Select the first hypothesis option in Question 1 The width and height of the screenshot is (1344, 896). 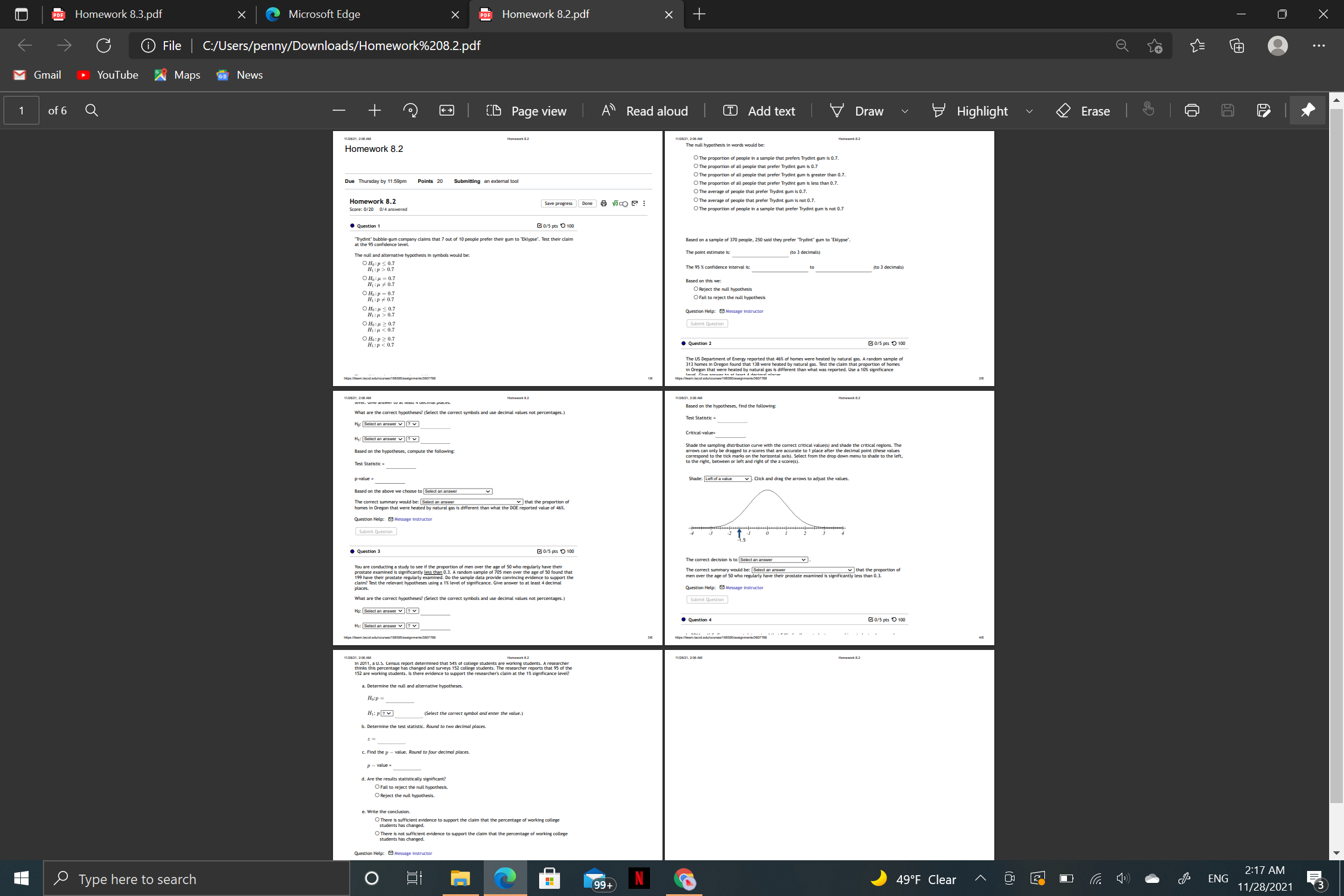364,263
